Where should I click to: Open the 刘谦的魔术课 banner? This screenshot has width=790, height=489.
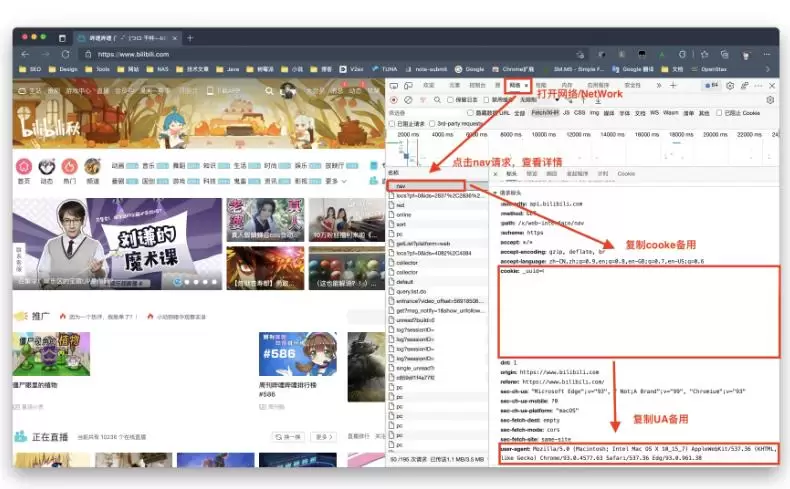117,244
